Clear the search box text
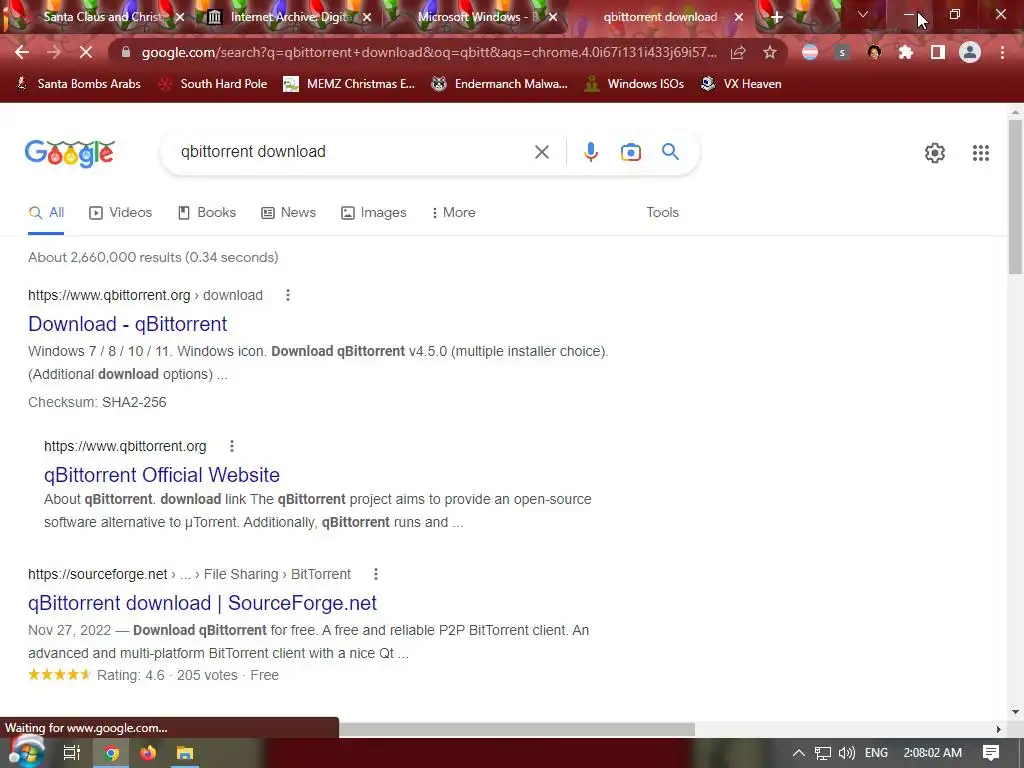 (541, 152)
